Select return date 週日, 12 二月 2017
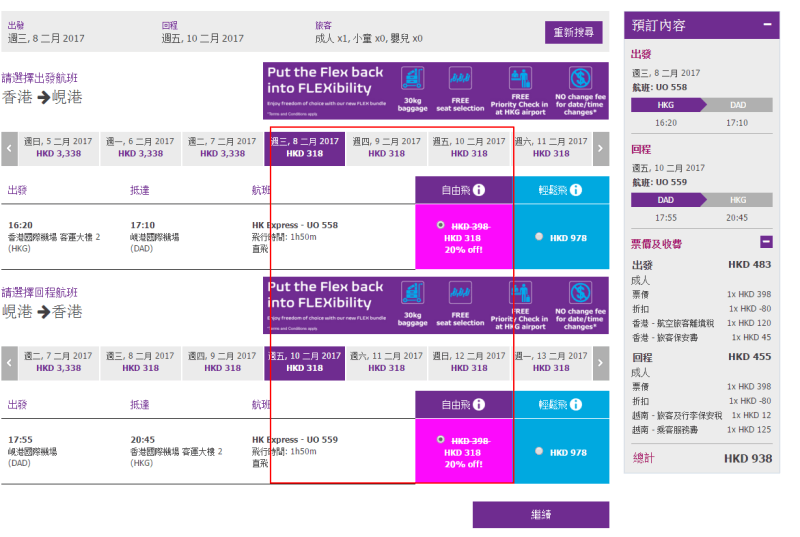Viewport: 800px width, 537px height. click(469, 363)
